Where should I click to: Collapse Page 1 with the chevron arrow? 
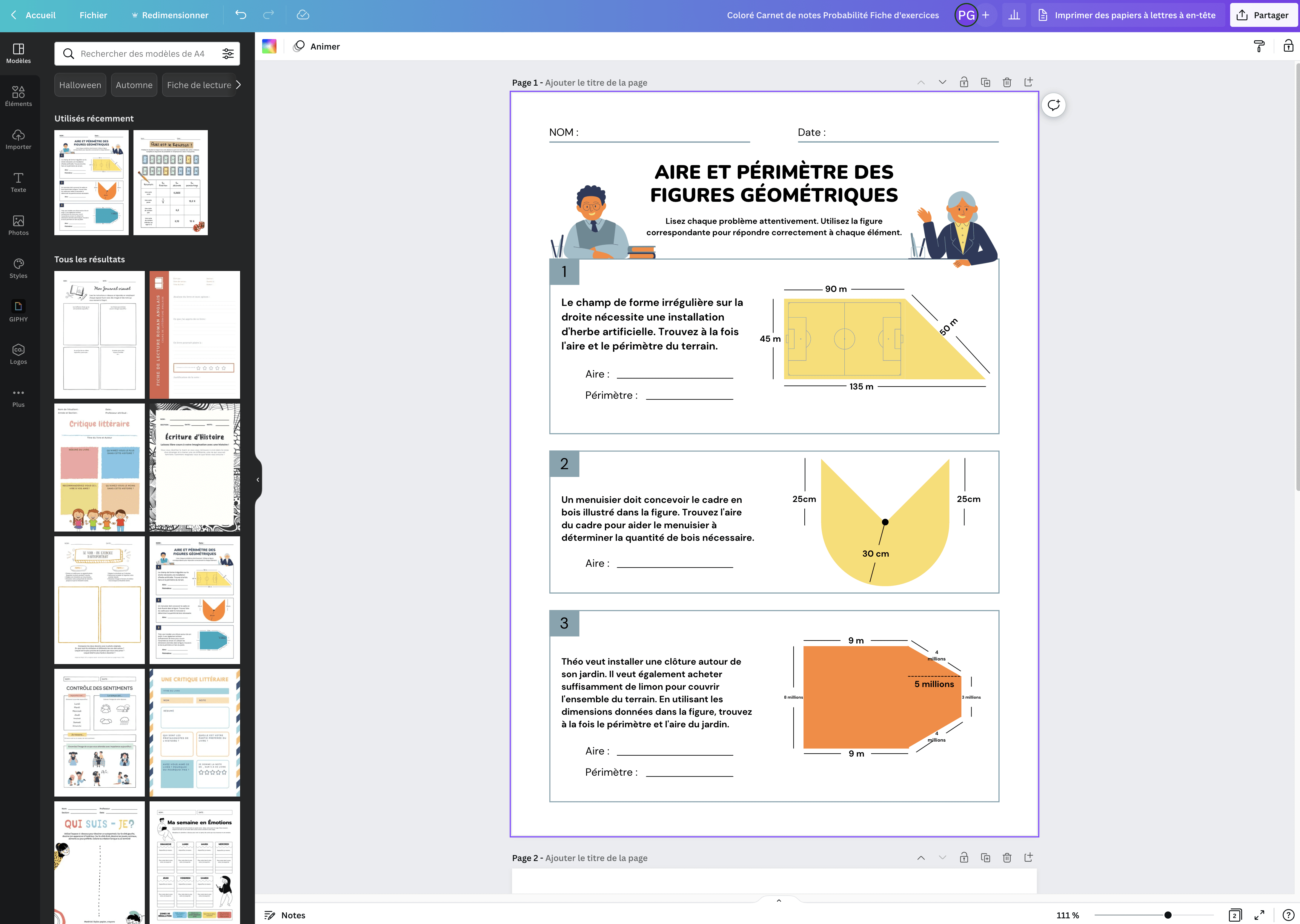tap(920, 82)
